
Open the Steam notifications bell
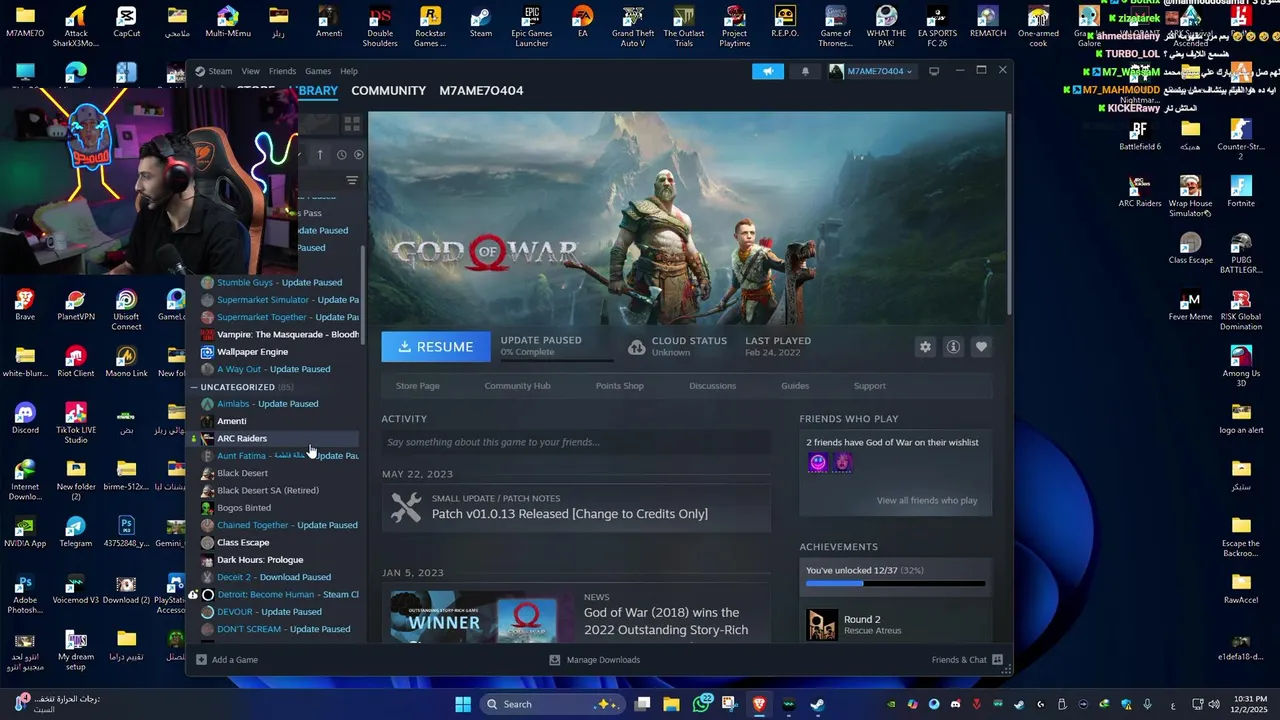[x=805, y=71]
